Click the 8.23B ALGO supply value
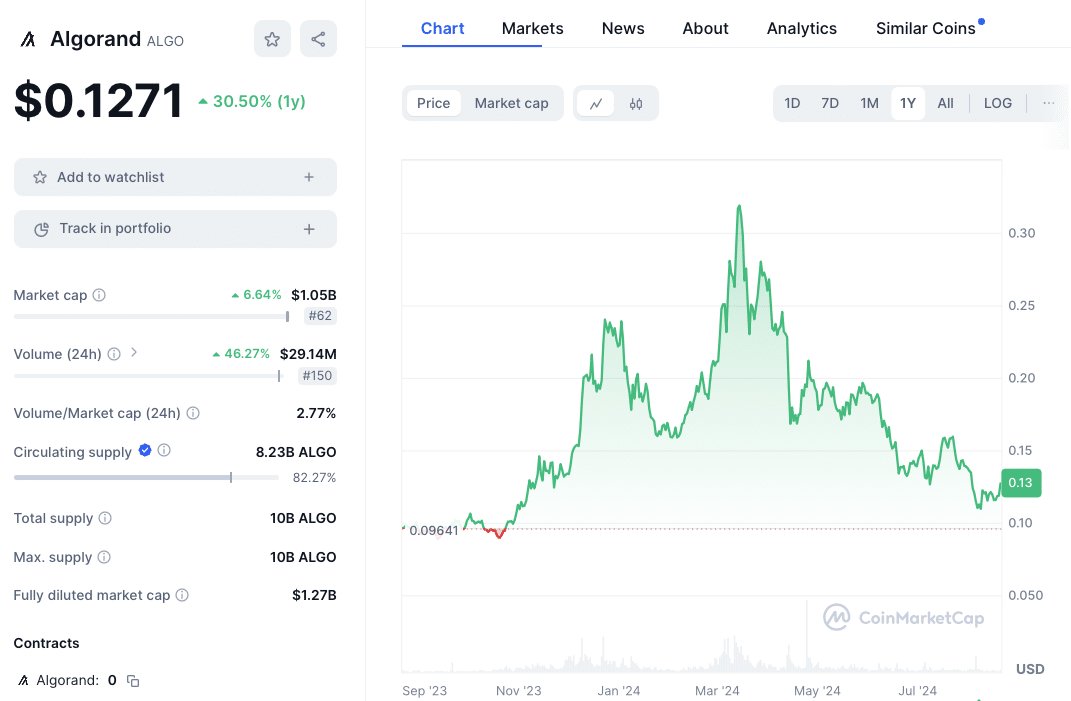 pos(296,452)
